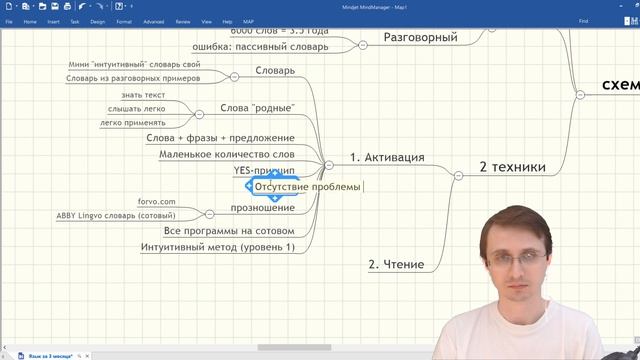
Task: Click the Redo arrow icon
Action: coord(99,6)
